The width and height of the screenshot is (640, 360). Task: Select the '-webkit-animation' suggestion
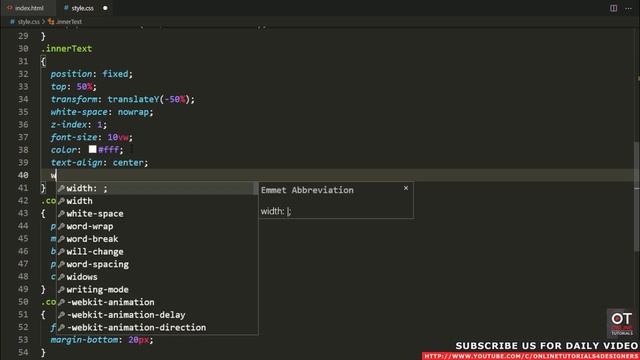click(157, 302)
